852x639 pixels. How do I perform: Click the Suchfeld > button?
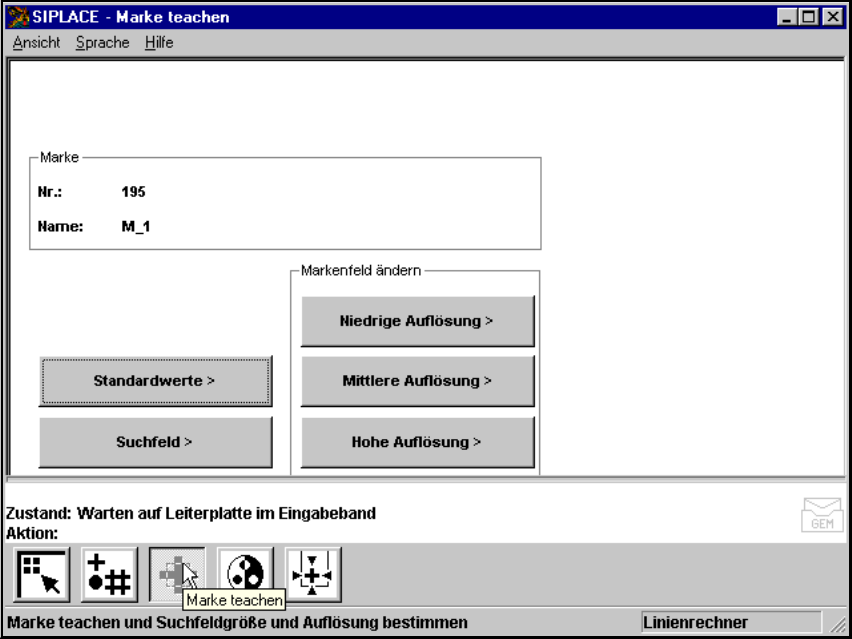(155, 442)
